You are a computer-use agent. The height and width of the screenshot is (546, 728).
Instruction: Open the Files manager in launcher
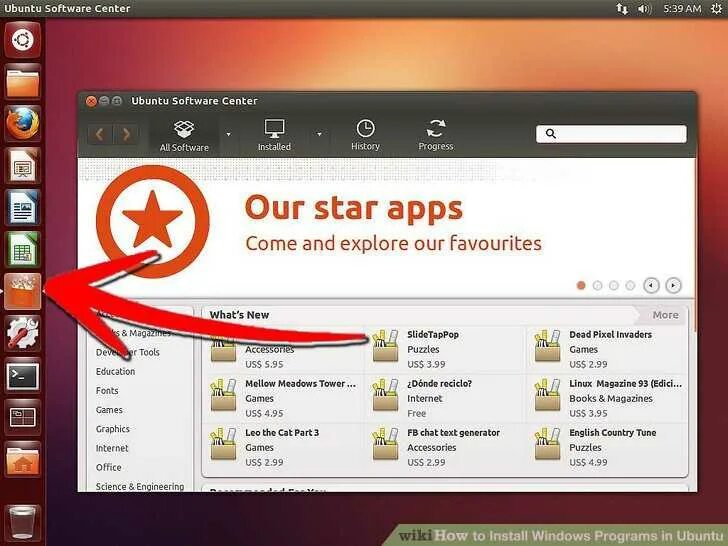[x=22, y=82]
